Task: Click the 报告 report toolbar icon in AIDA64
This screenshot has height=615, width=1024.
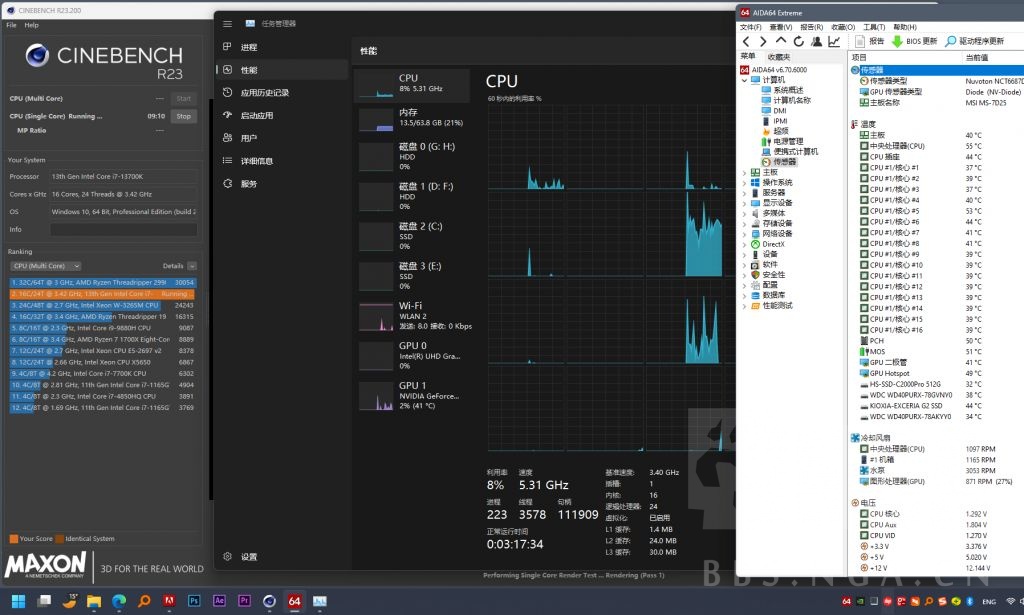Action: click(869, 41)
